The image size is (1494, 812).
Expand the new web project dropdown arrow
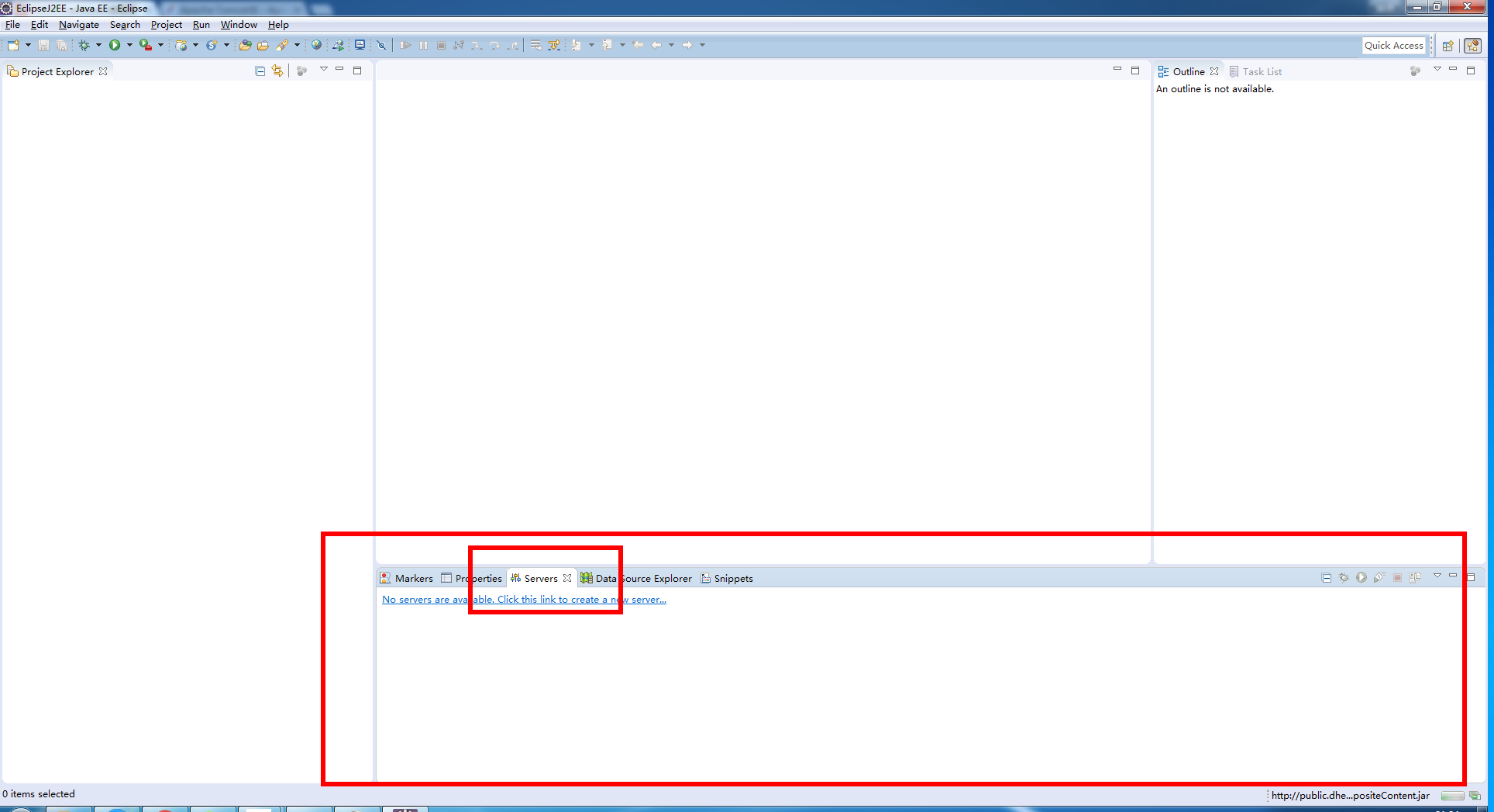point(195,45)
